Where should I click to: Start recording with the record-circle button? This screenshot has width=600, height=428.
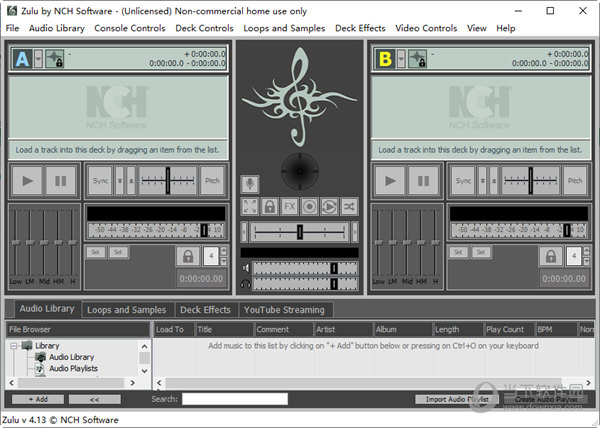pyautogui.click(x=310, y=207)
